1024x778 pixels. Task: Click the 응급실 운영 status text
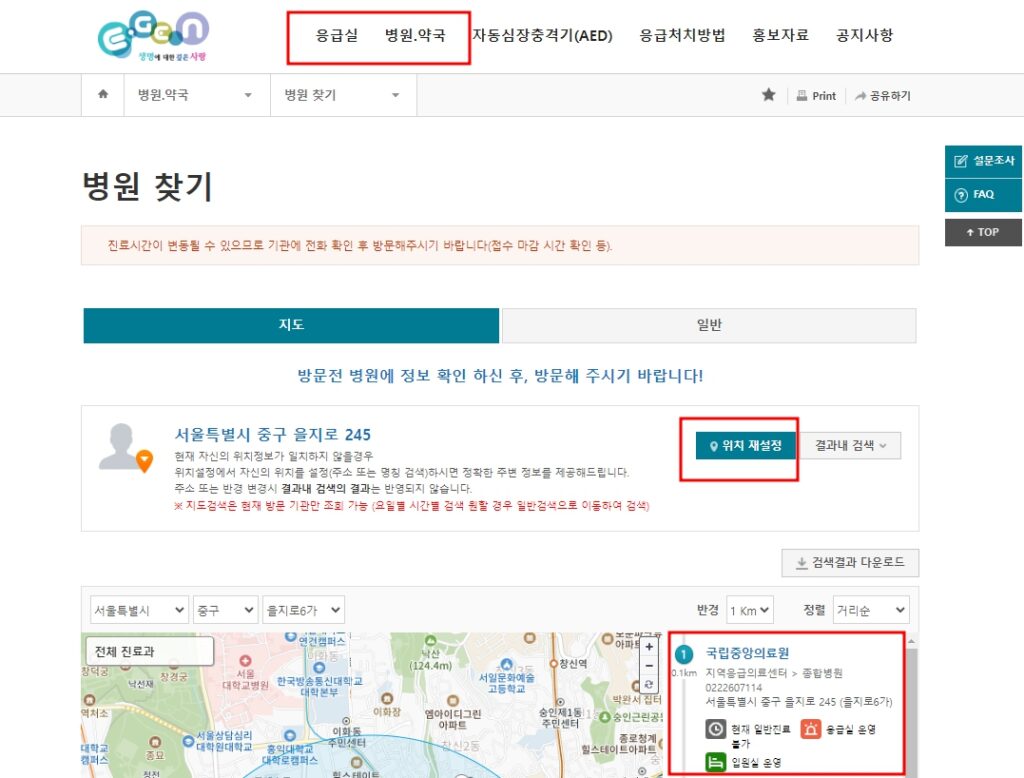851,729
